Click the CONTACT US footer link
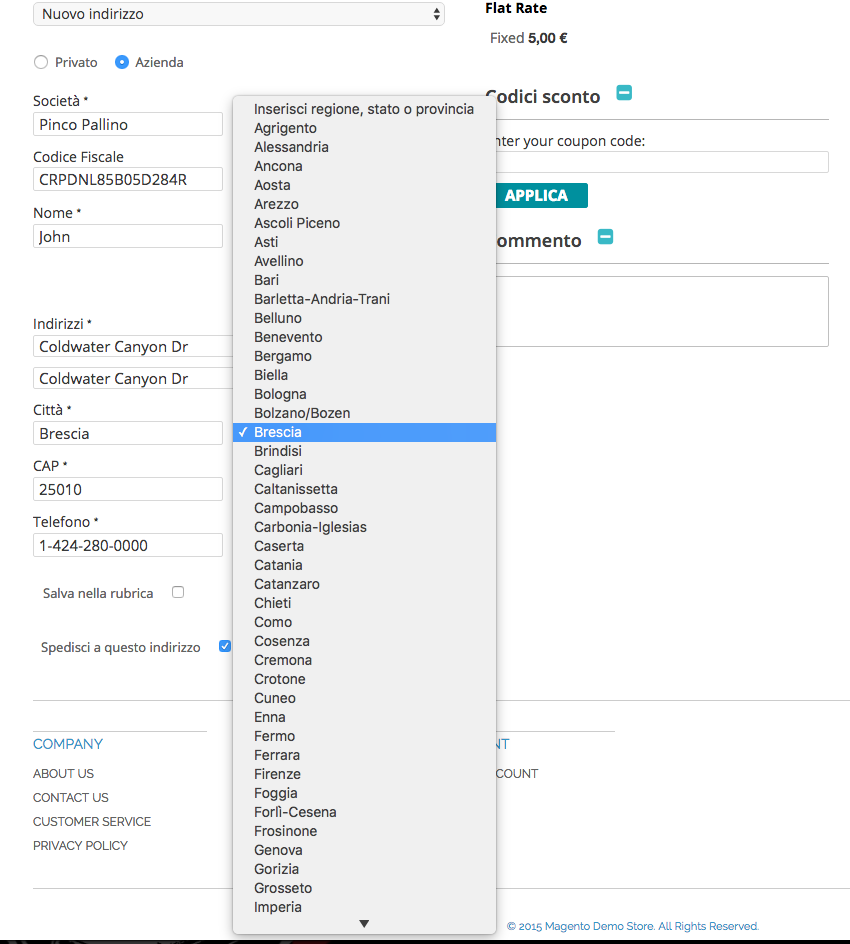The image size is (850, 944). coord(70,798)
